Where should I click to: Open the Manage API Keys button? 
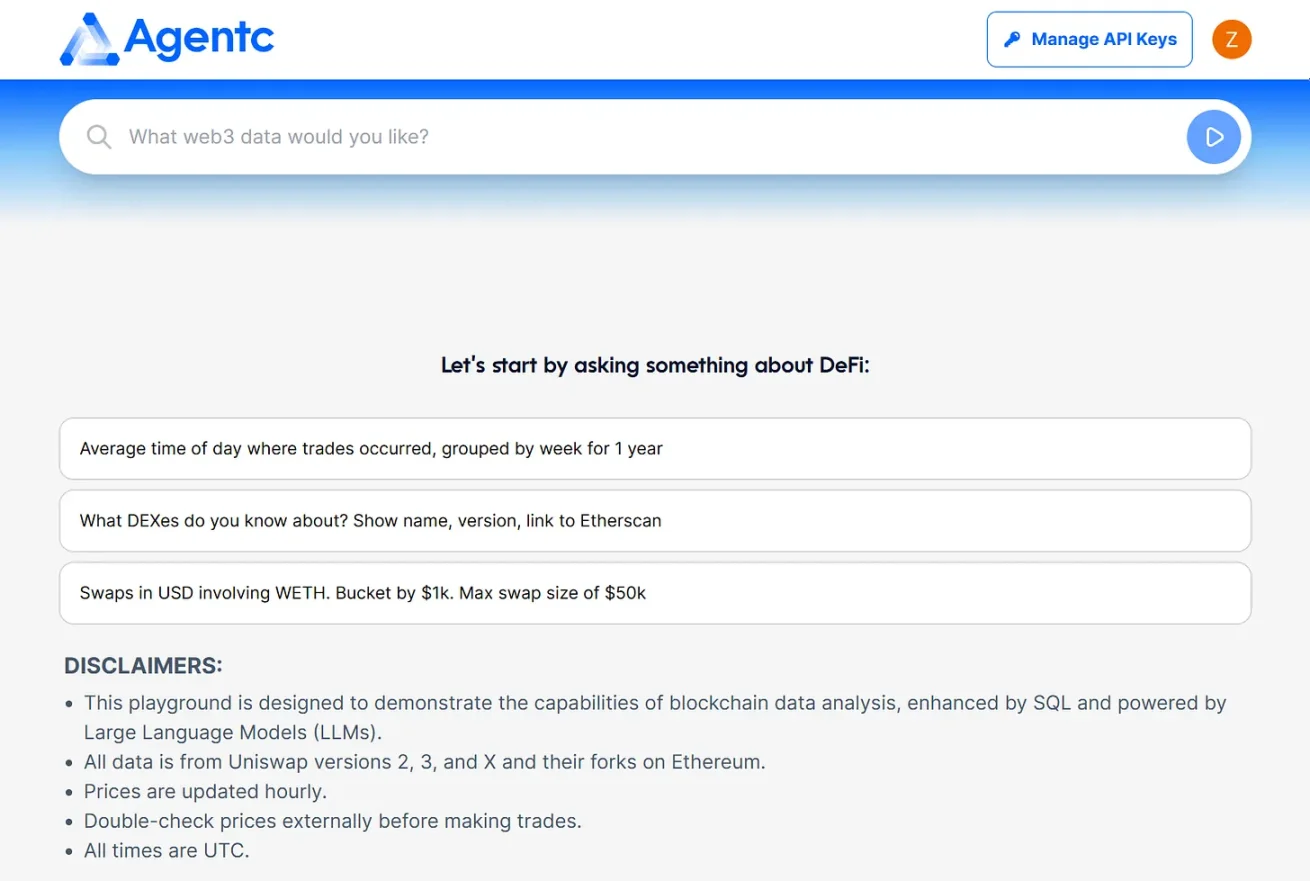[x=1089, y=40]
